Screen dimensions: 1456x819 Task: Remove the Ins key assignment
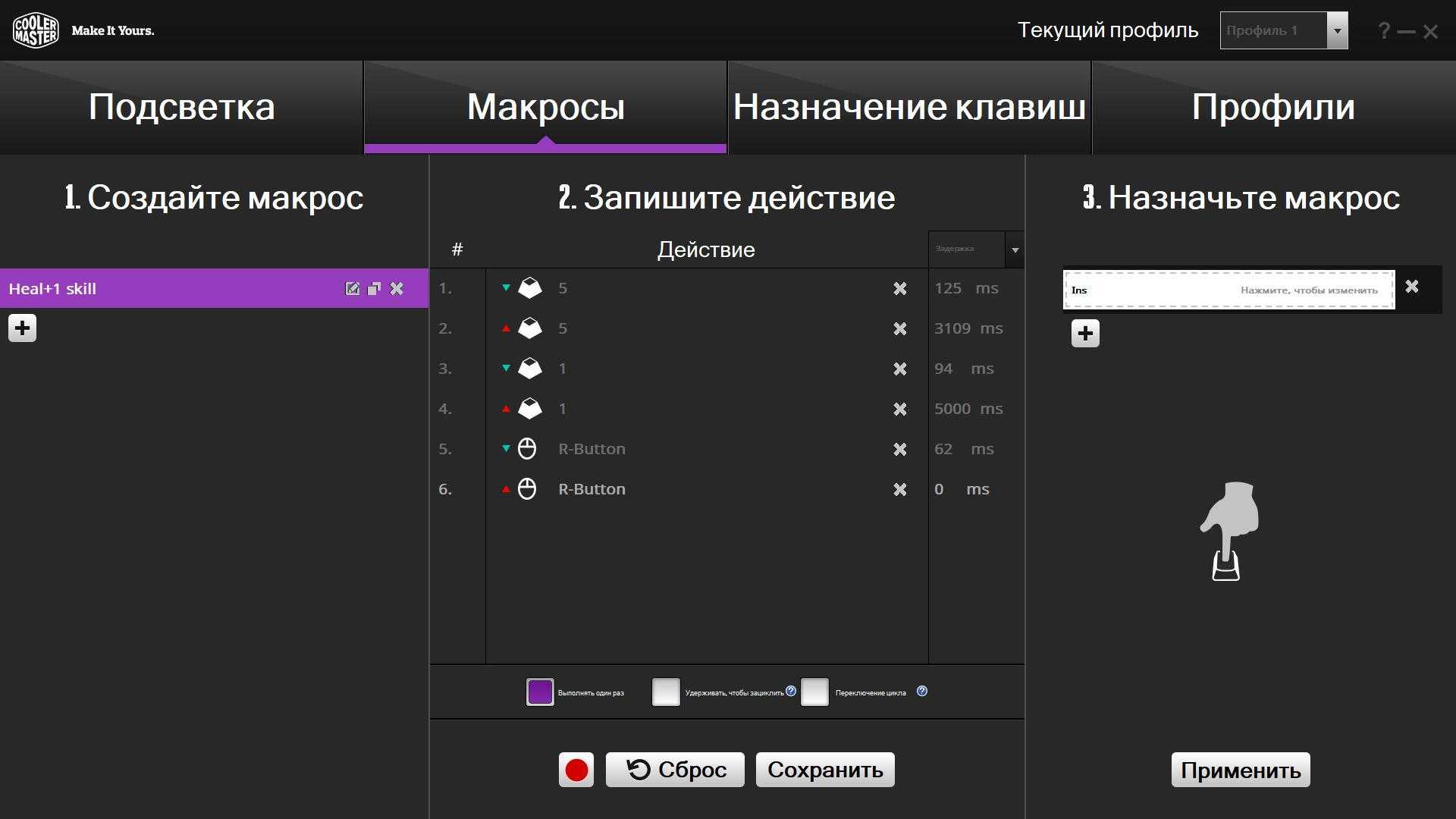1411,287
